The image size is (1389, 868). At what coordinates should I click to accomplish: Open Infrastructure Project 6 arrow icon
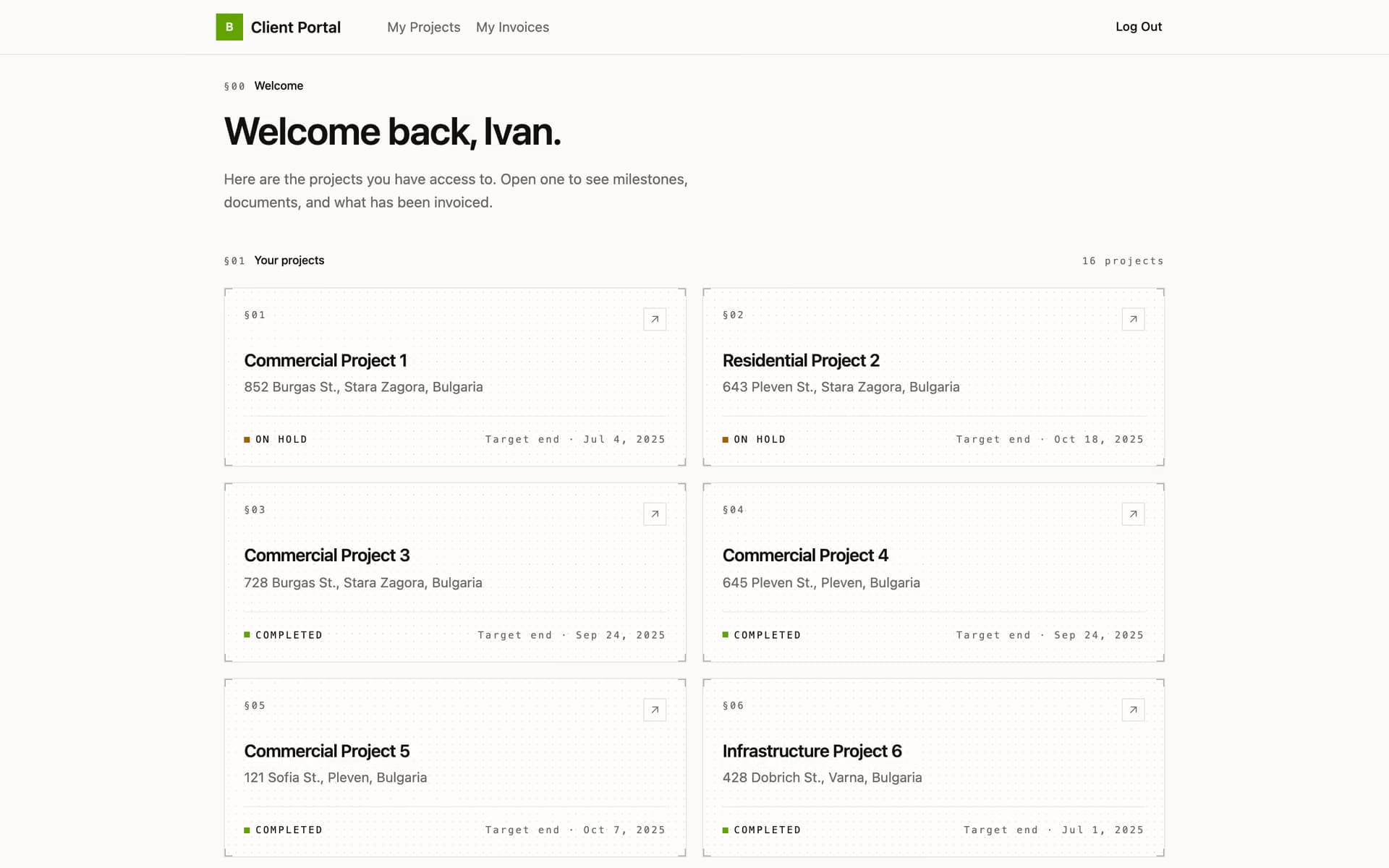tap(1133, 710)
